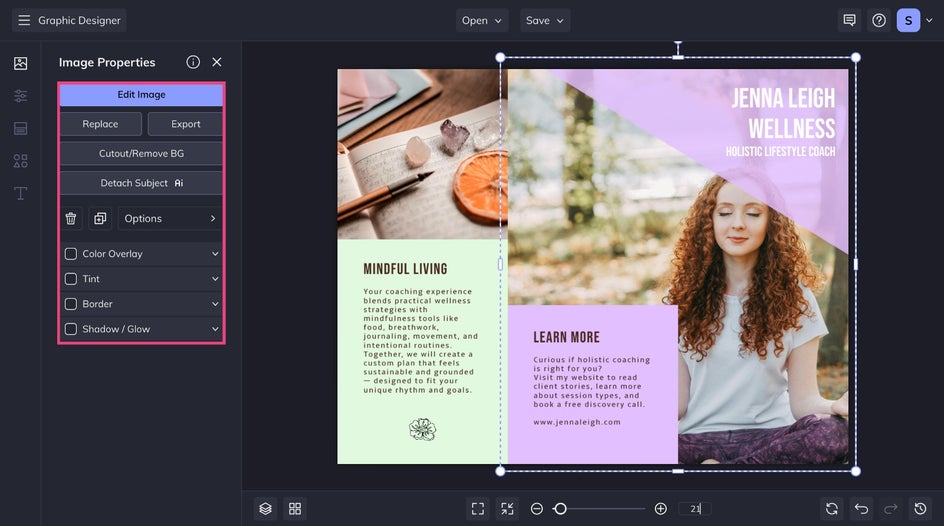This screenshot has width=944, height=526.
Task: Open the Image Manager sidebar icon
Action: 20,63
